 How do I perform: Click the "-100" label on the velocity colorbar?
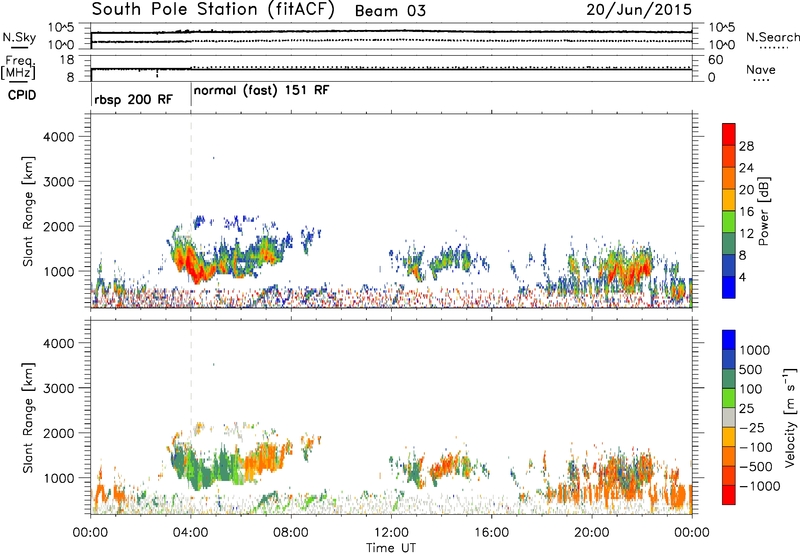pos(755,447)
